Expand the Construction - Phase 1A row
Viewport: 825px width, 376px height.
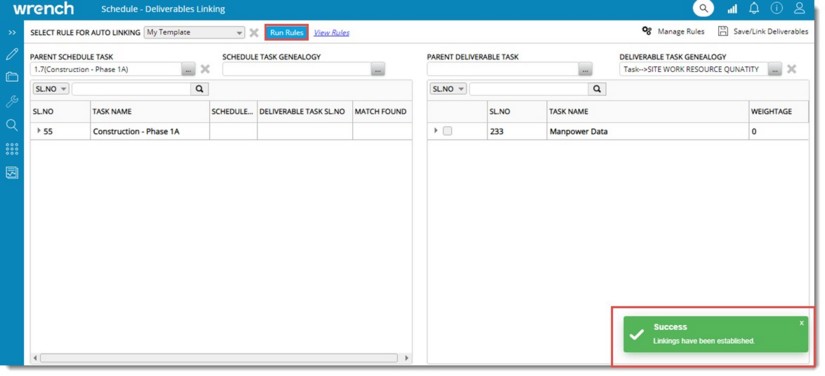[38, 131]
